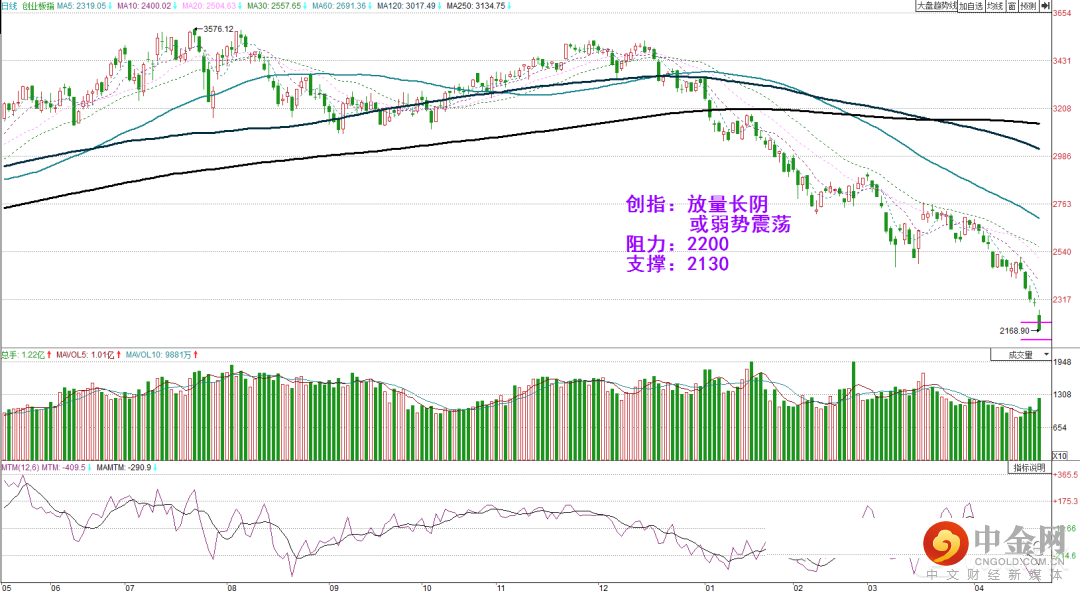
Task: Click the 2986 price axis label
Action: (1062, 156)
